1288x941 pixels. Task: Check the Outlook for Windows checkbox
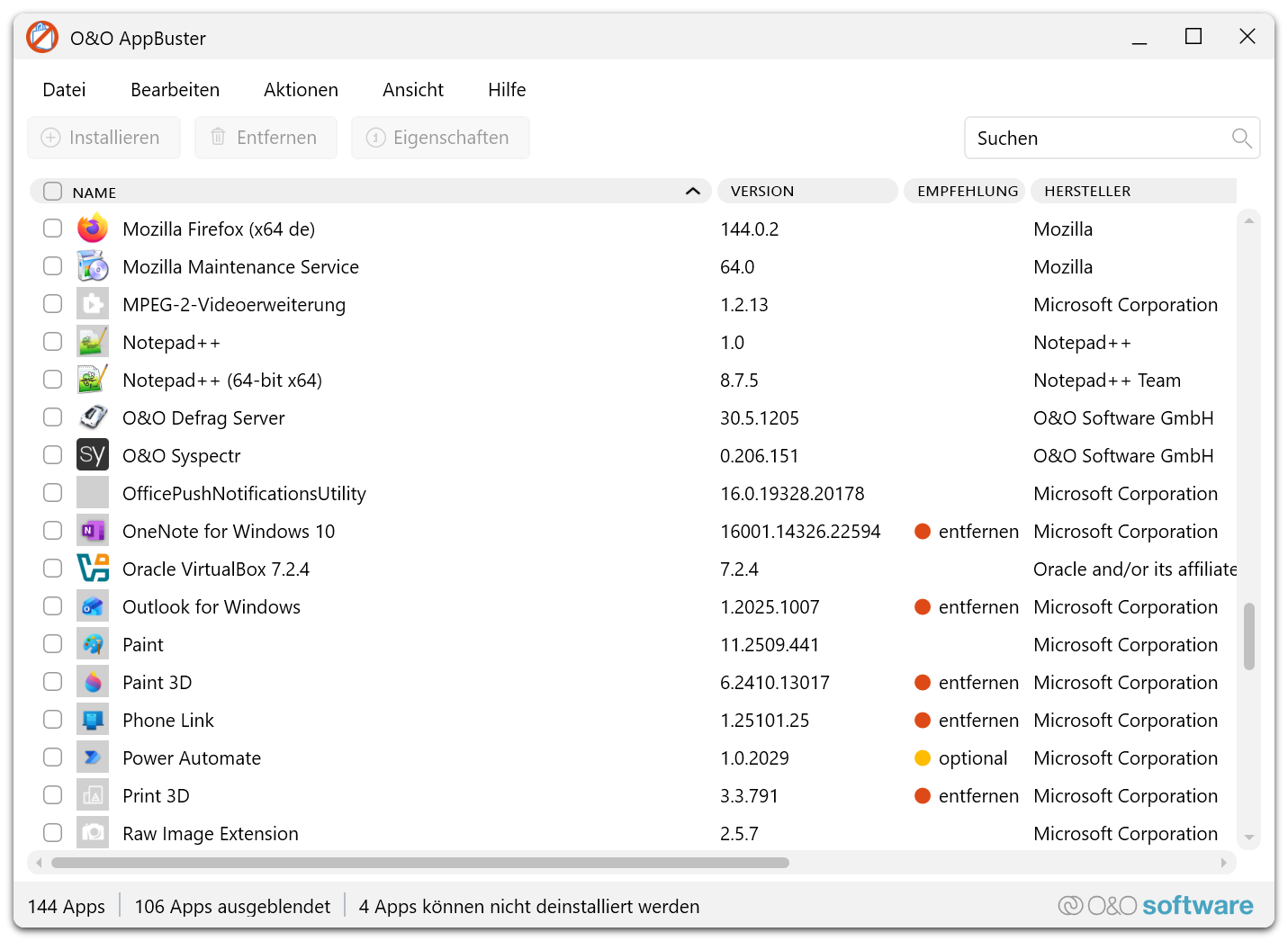(53, 606)
